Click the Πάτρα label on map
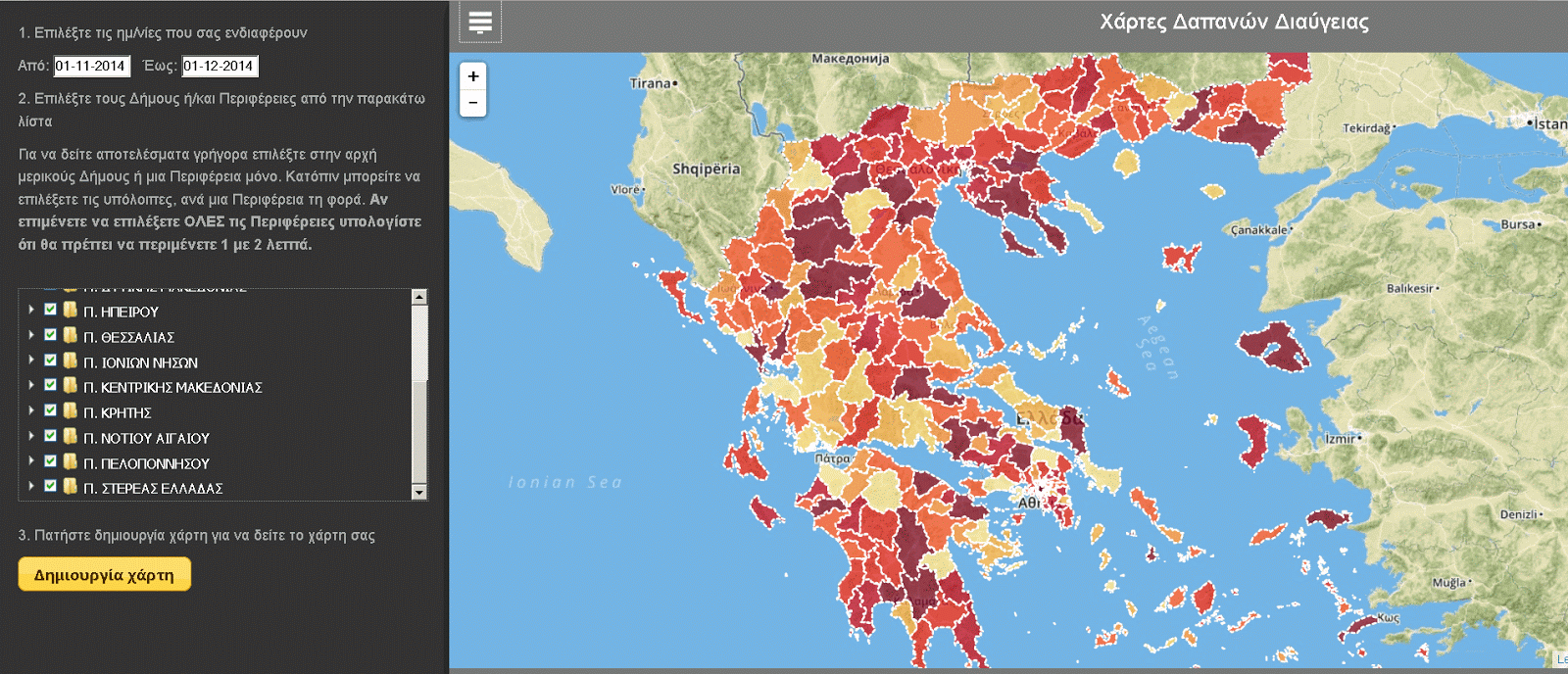The height and width of the screenshot is (674, 1568). point(832,458)
